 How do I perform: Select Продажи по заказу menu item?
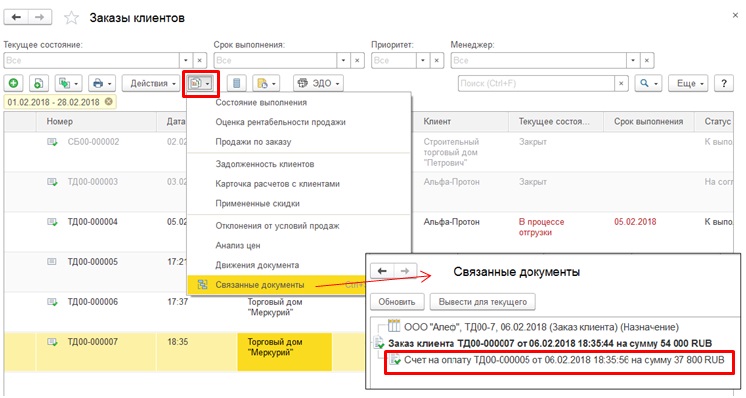click(x=299, y=142)
